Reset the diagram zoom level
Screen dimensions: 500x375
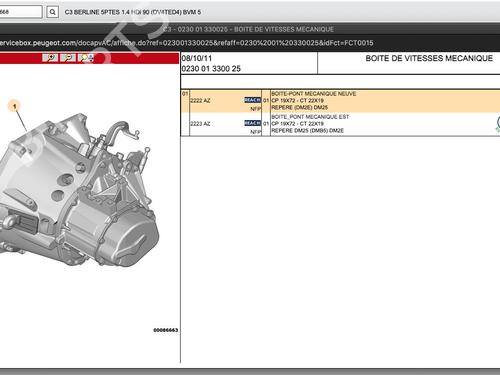pyautogui.click(x=86, y=58)
